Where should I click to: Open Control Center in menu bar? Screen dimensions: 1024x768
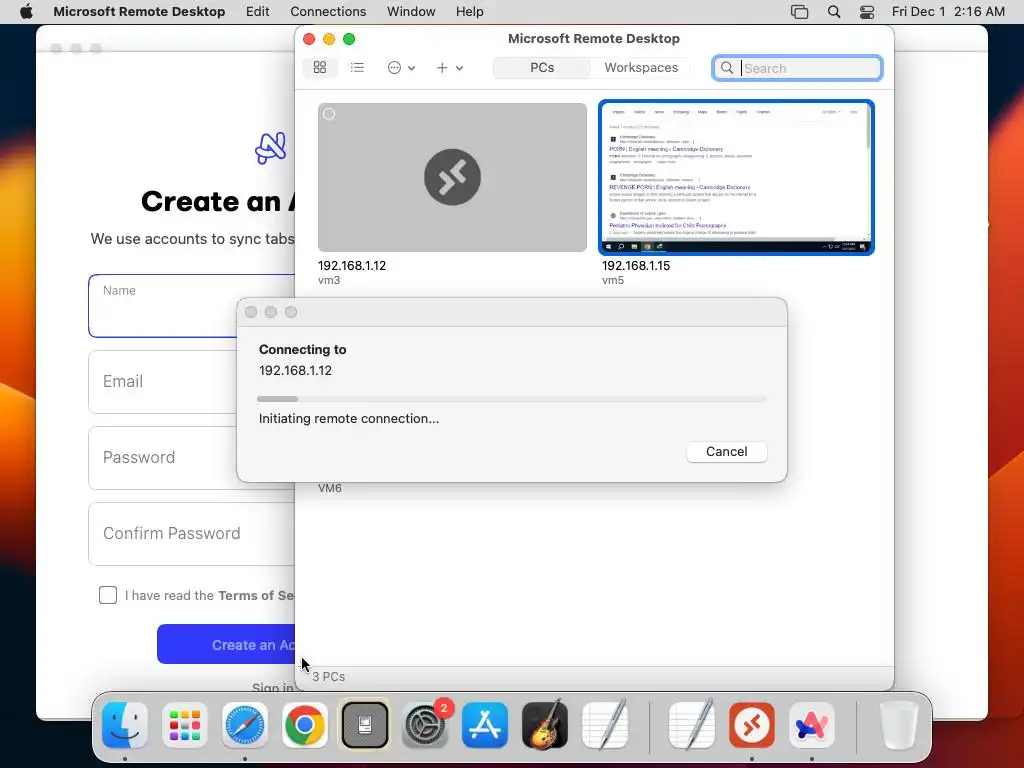[867, 12]
